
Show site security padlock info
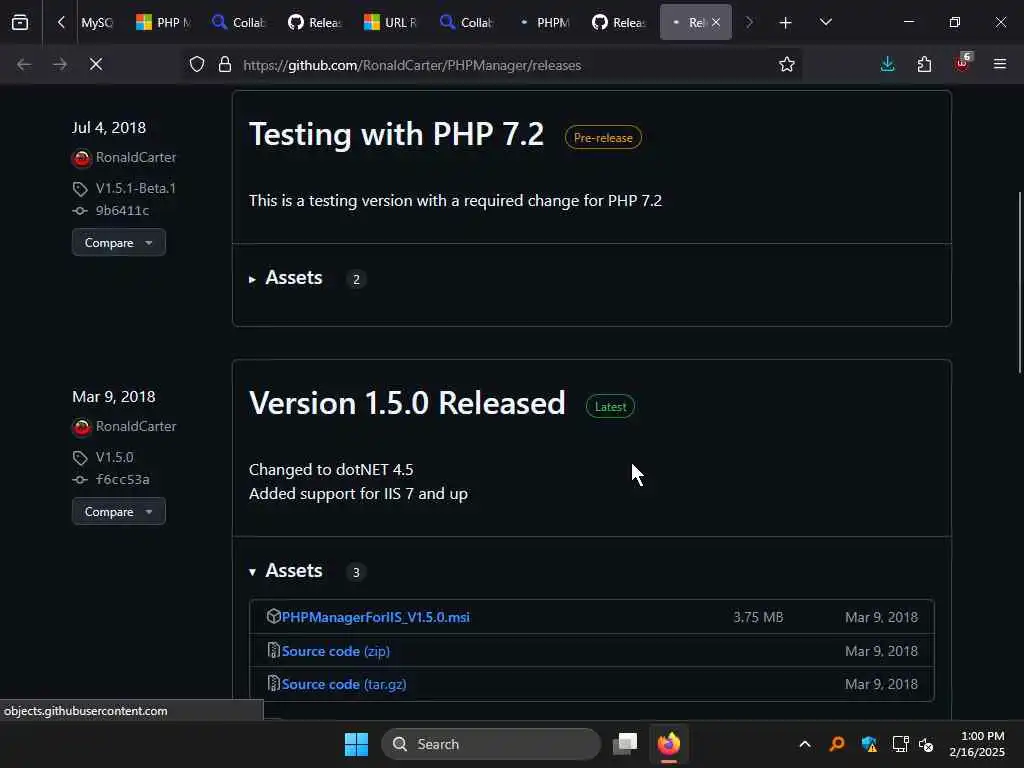coord(225,65)
